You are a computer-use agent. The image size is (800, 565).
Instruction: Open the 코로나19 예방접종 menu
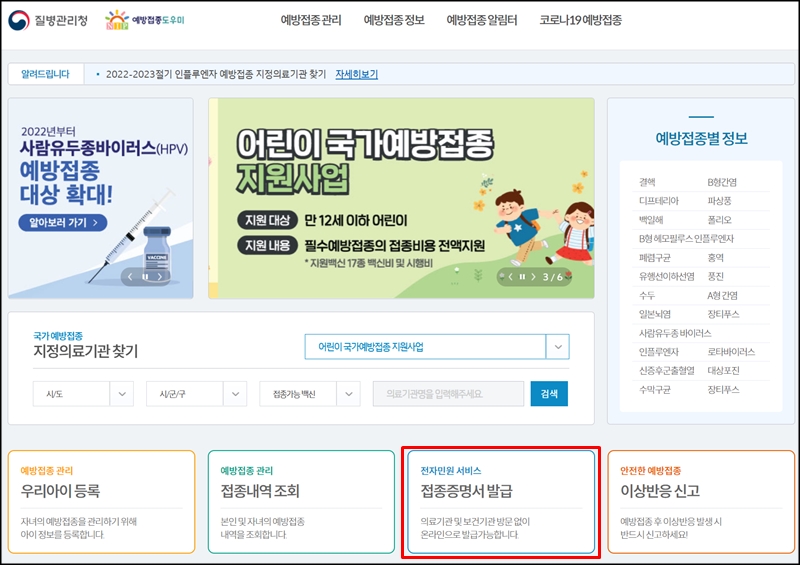581,20
